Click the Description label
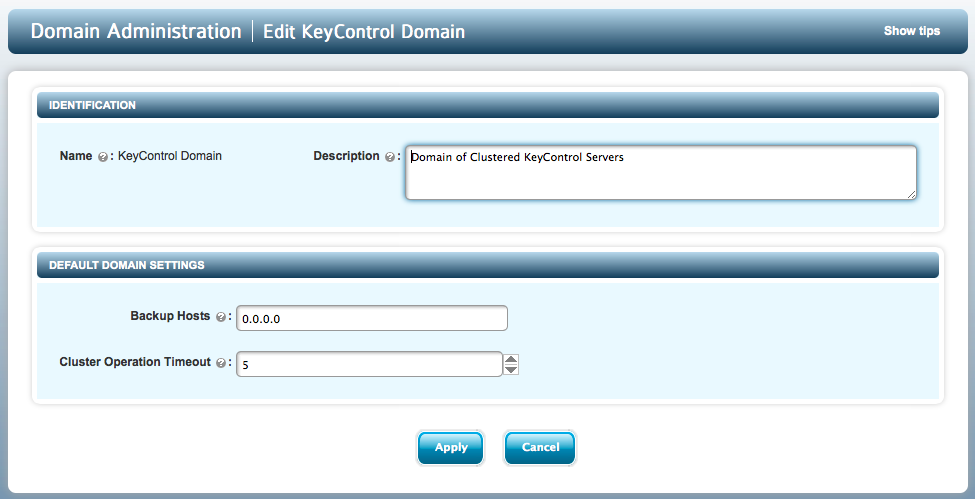 pos(346,156)
